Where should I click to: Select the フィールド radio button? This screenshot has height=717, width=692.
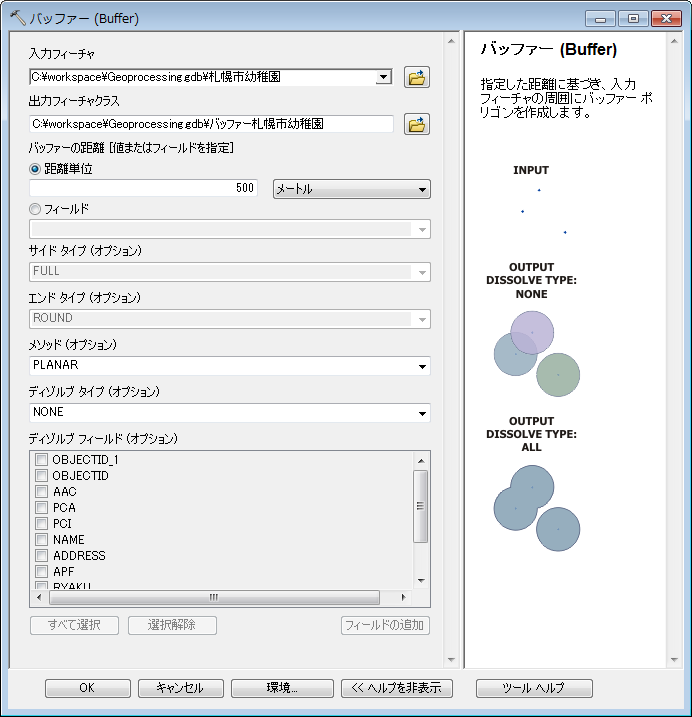[36, 209]
